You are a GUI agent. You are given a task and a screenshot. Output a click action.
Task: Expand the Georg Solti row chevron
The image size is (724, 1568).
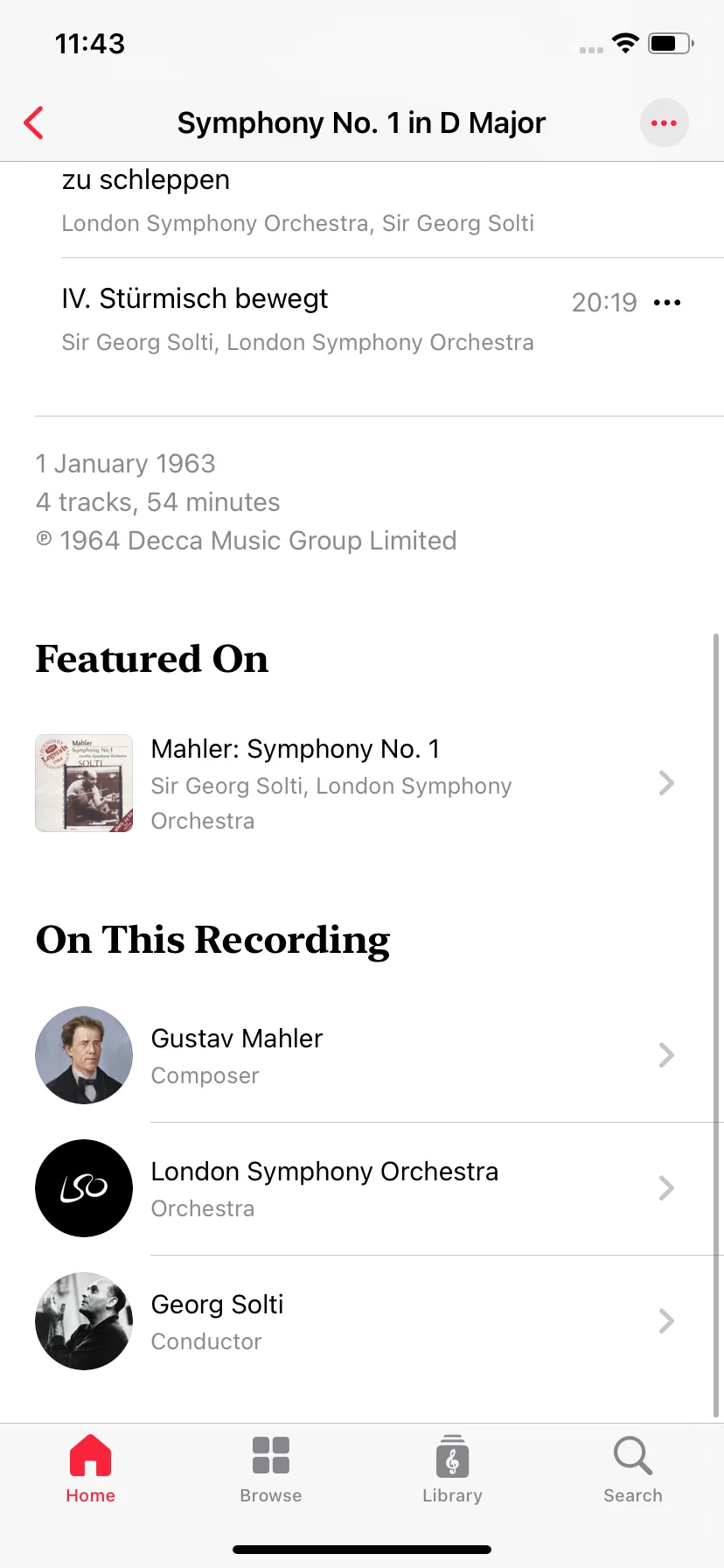[666, 1321]
